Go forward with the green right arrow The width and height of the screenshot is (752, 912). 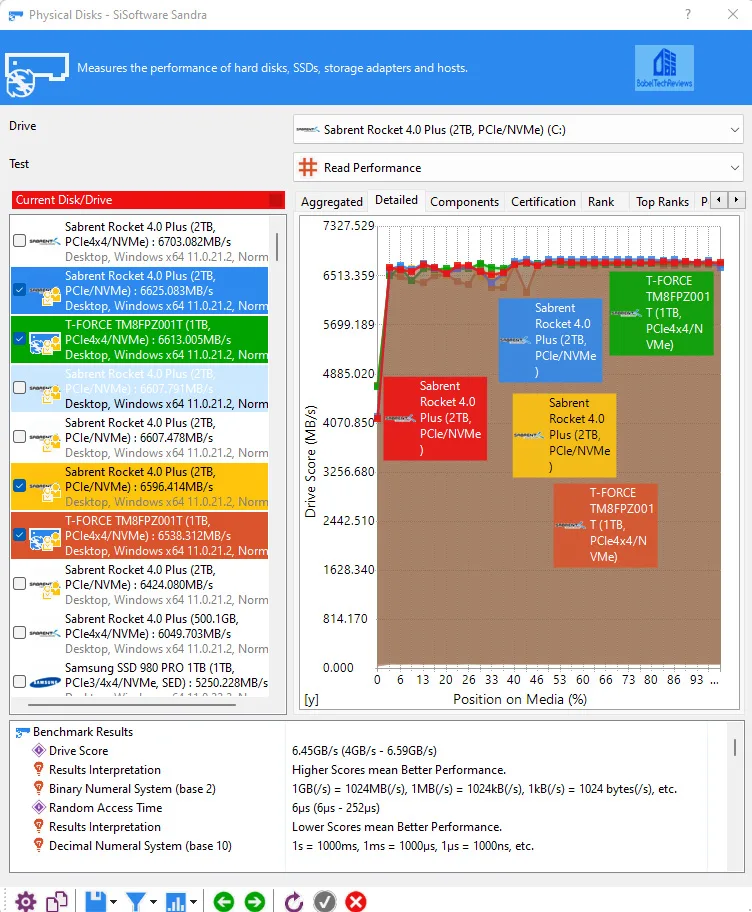(x=255, y=902)
